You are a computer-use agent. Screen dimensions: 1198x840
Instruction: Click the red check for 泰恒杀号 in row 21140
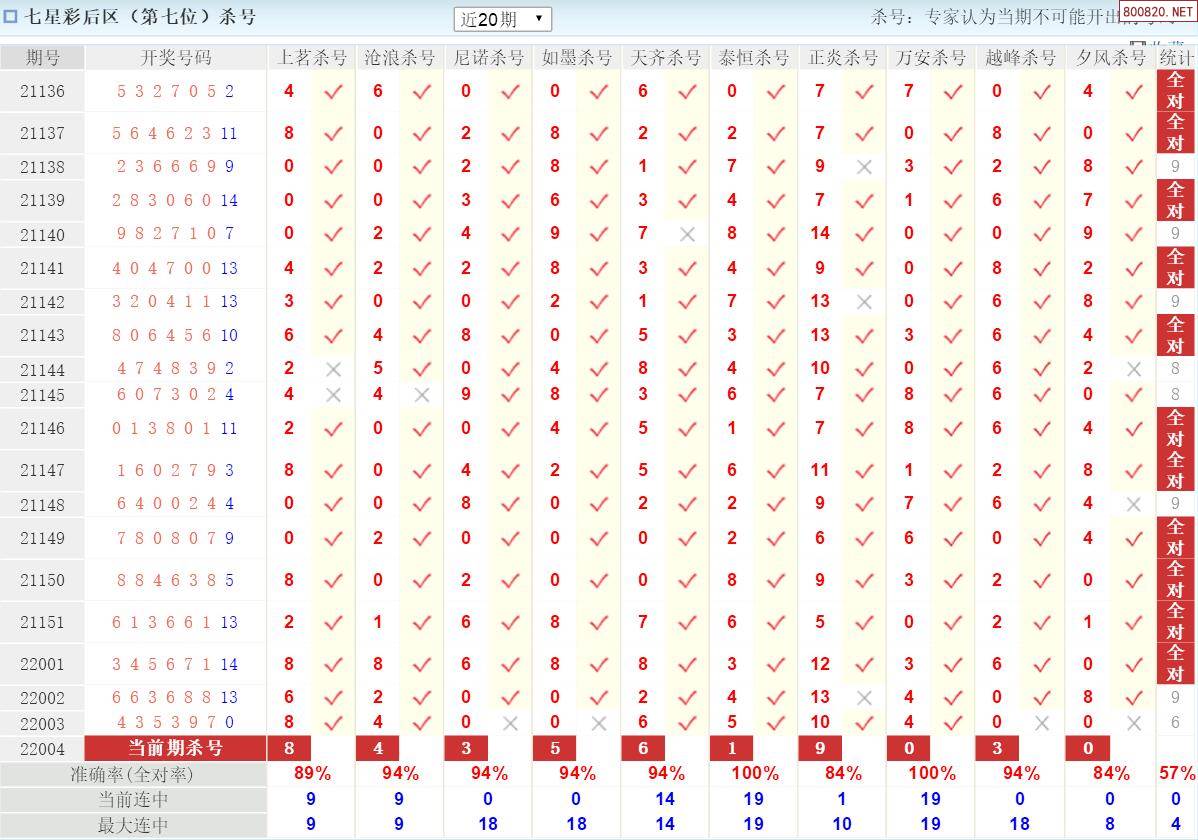coord(775,234)
